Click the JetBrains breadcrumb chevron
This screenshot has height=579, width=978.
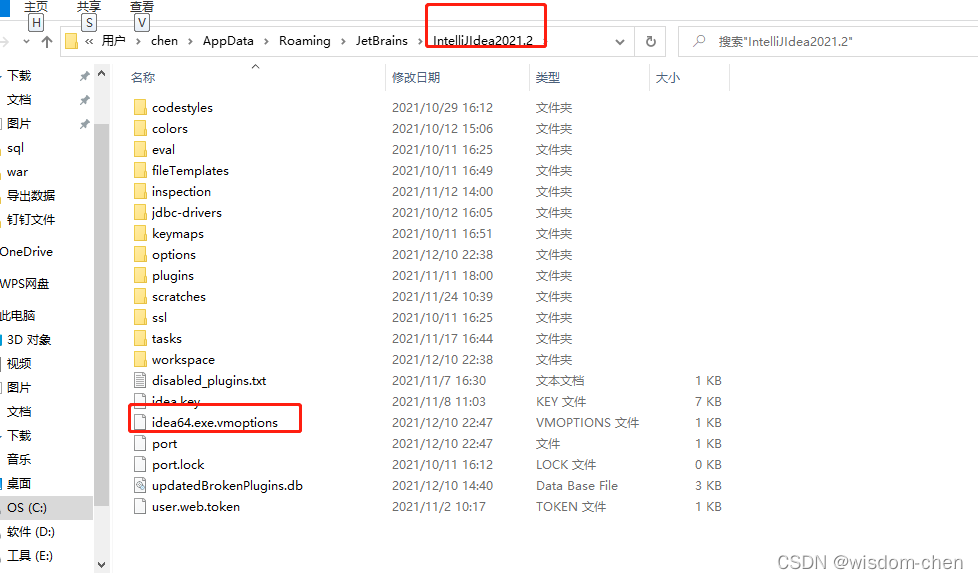(422, 41)
